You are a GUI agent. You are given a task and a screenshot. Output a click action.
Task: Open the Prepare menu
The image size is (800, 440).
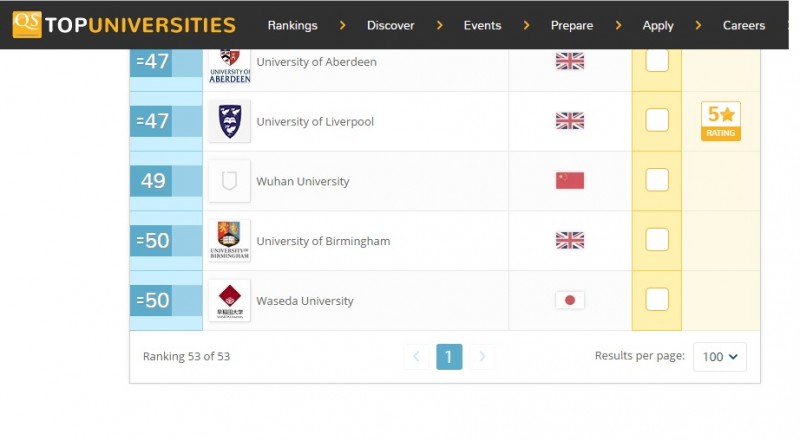572,25
